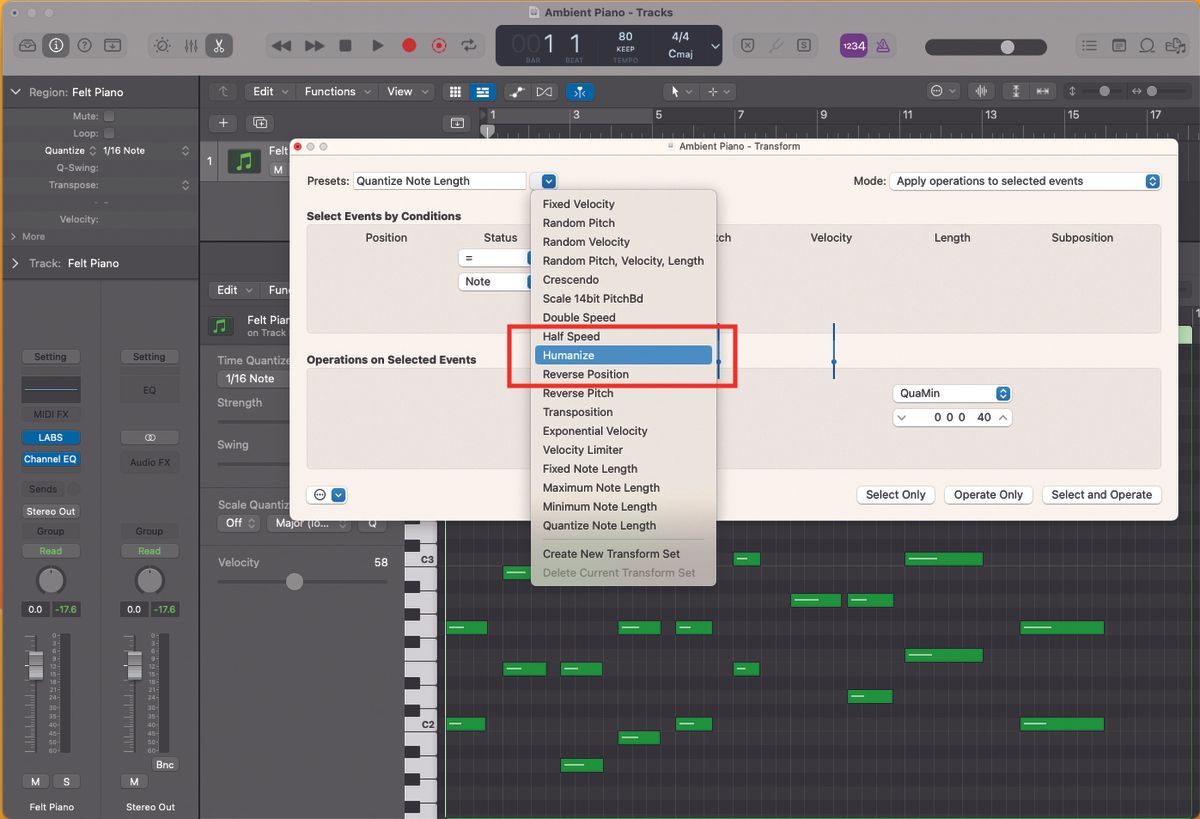Adjust the piano roll Velocity slider
Screen dimensions: 1200x819
[x=294, y=581]
